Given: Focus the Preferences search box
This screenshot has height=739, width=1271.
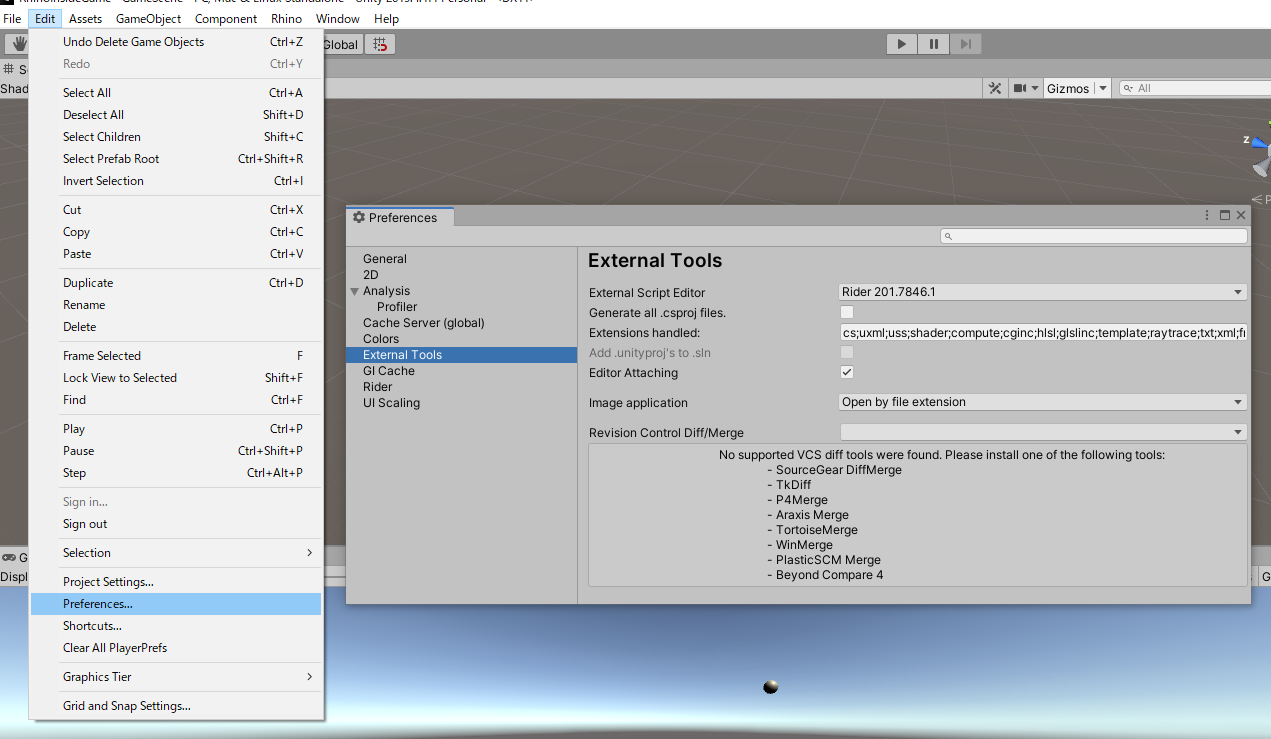Looking at the screenshot, I should click(1093, 236).
